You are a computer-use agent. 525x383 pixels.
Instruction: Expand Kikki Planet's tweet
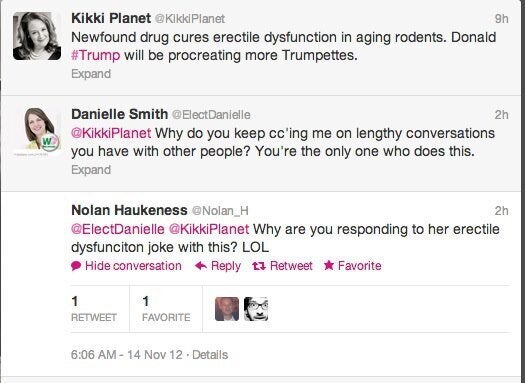pyautogui.click(x=91, y=74)
